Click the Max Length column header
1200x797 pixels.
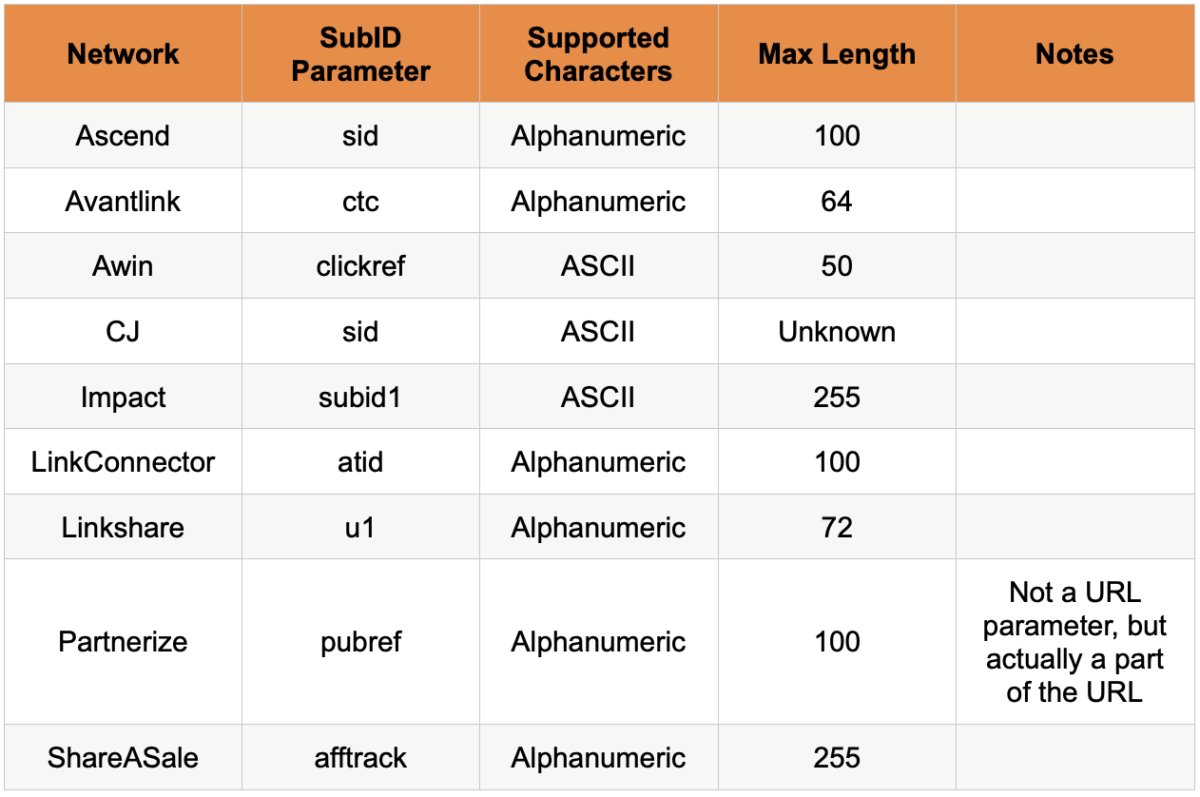[x=837, y=54]
